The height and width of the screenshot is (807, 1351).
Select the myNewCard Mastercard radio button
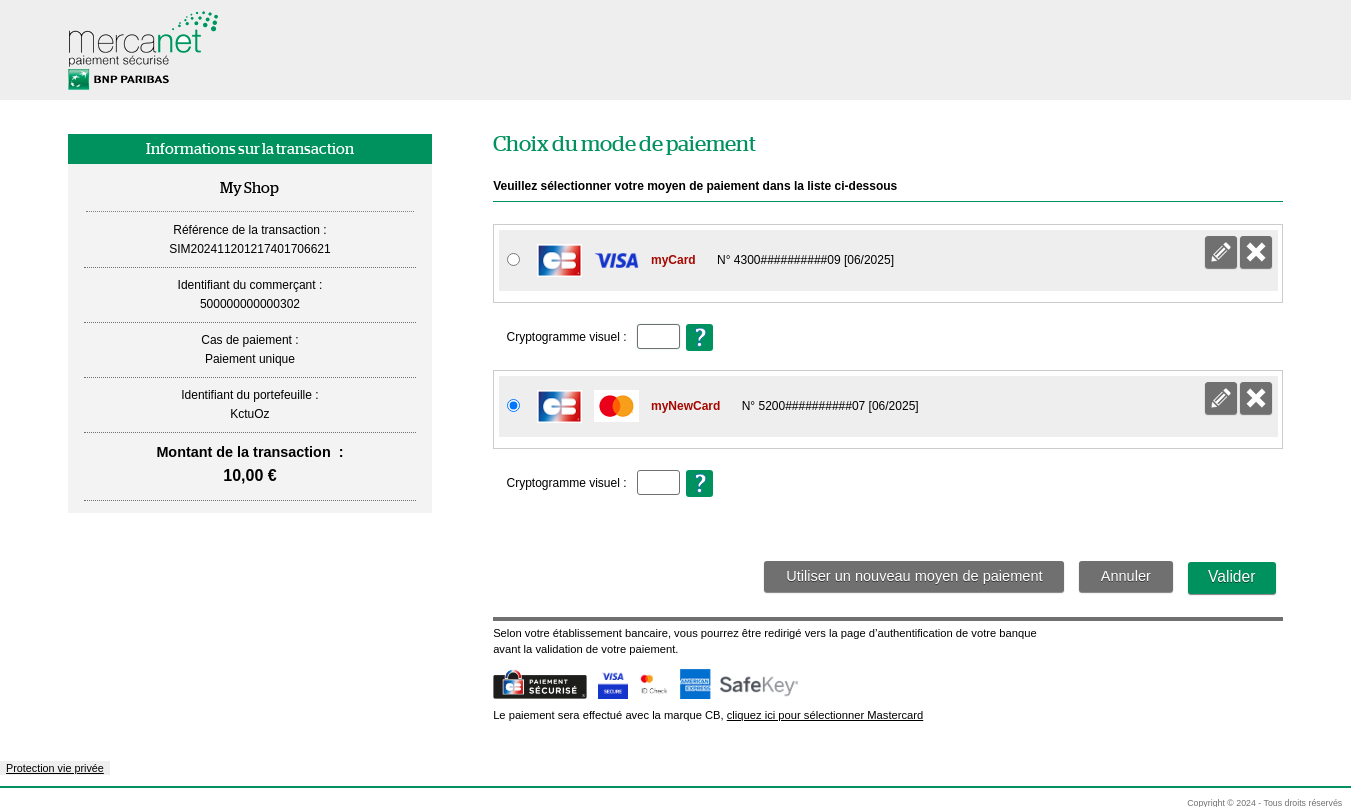click(x=513, y=406)
